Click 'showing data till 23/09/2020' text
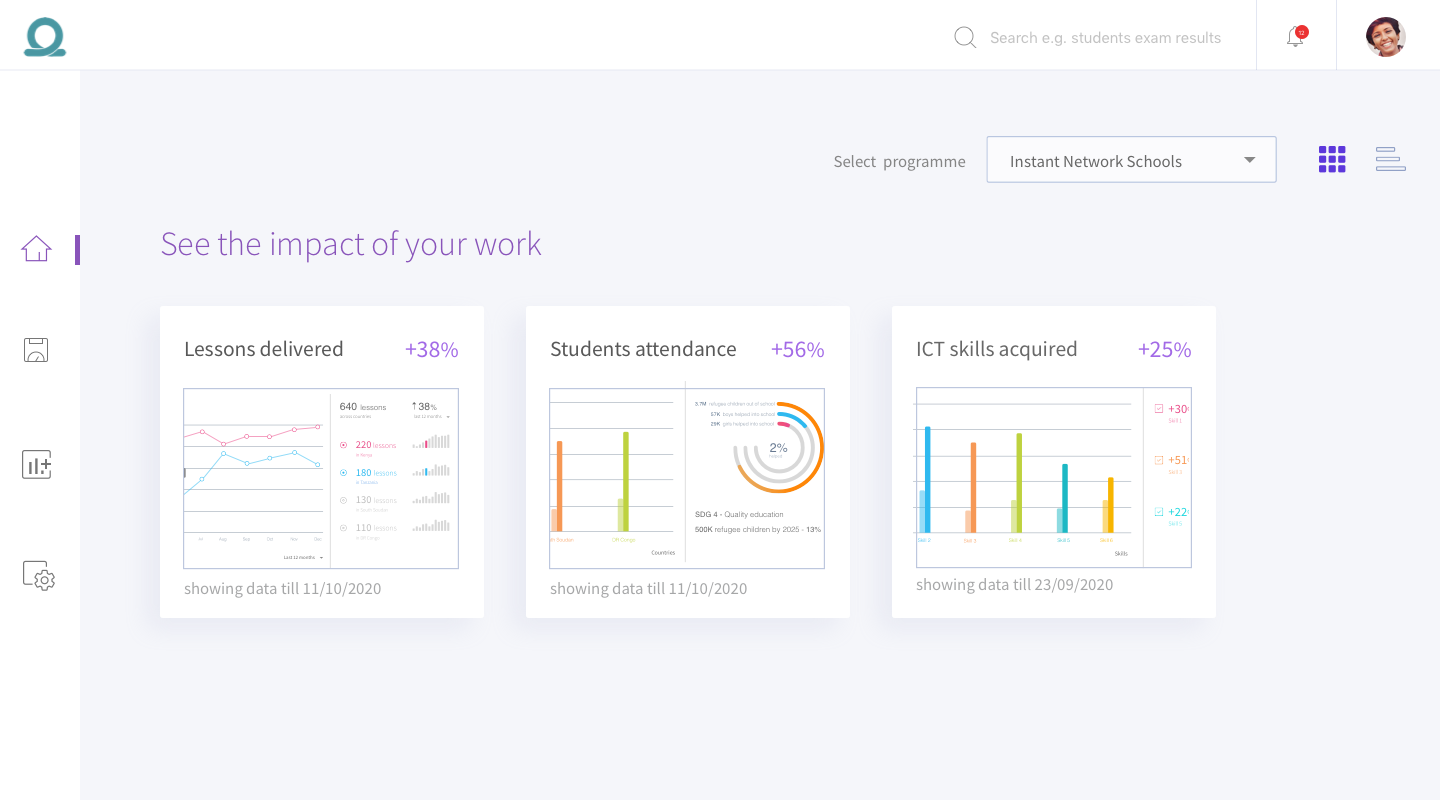Image resolution: width=1440 pixels, height=800 pixels. [1014, 585]
